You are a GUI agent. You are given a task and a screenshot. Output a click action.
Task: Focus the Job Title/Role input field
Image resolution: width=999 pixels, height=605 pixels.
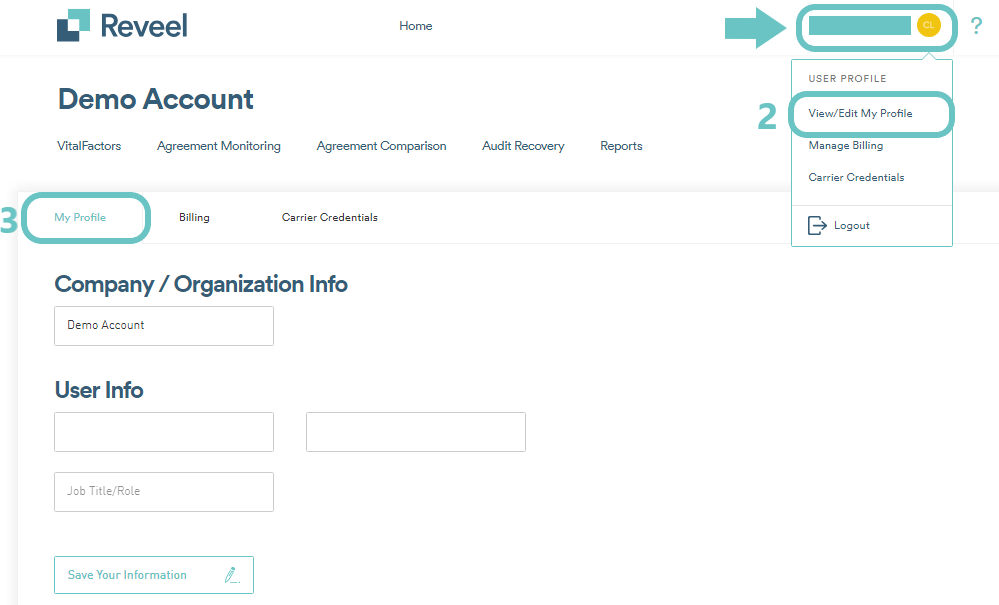(x=164, y=492)
